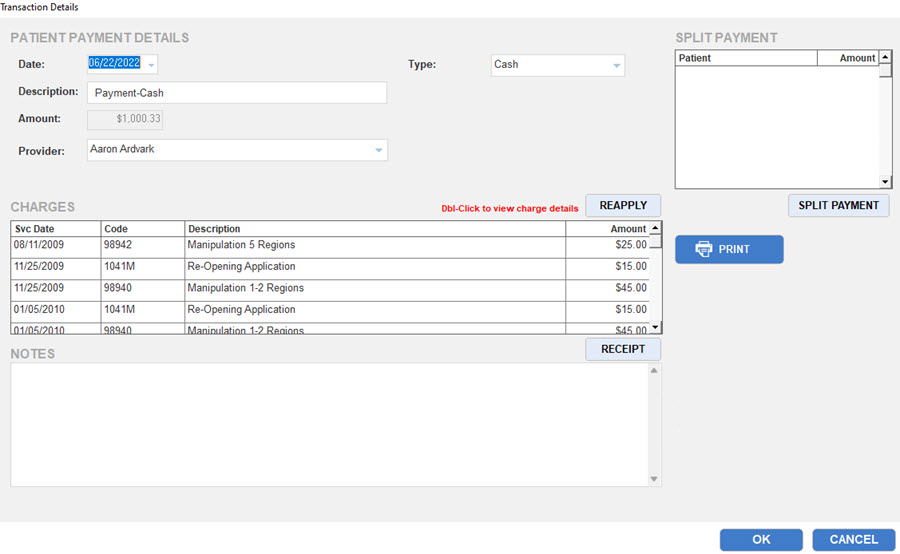
Task: Confirm with the OK button
Action: [x=760, y=539]
